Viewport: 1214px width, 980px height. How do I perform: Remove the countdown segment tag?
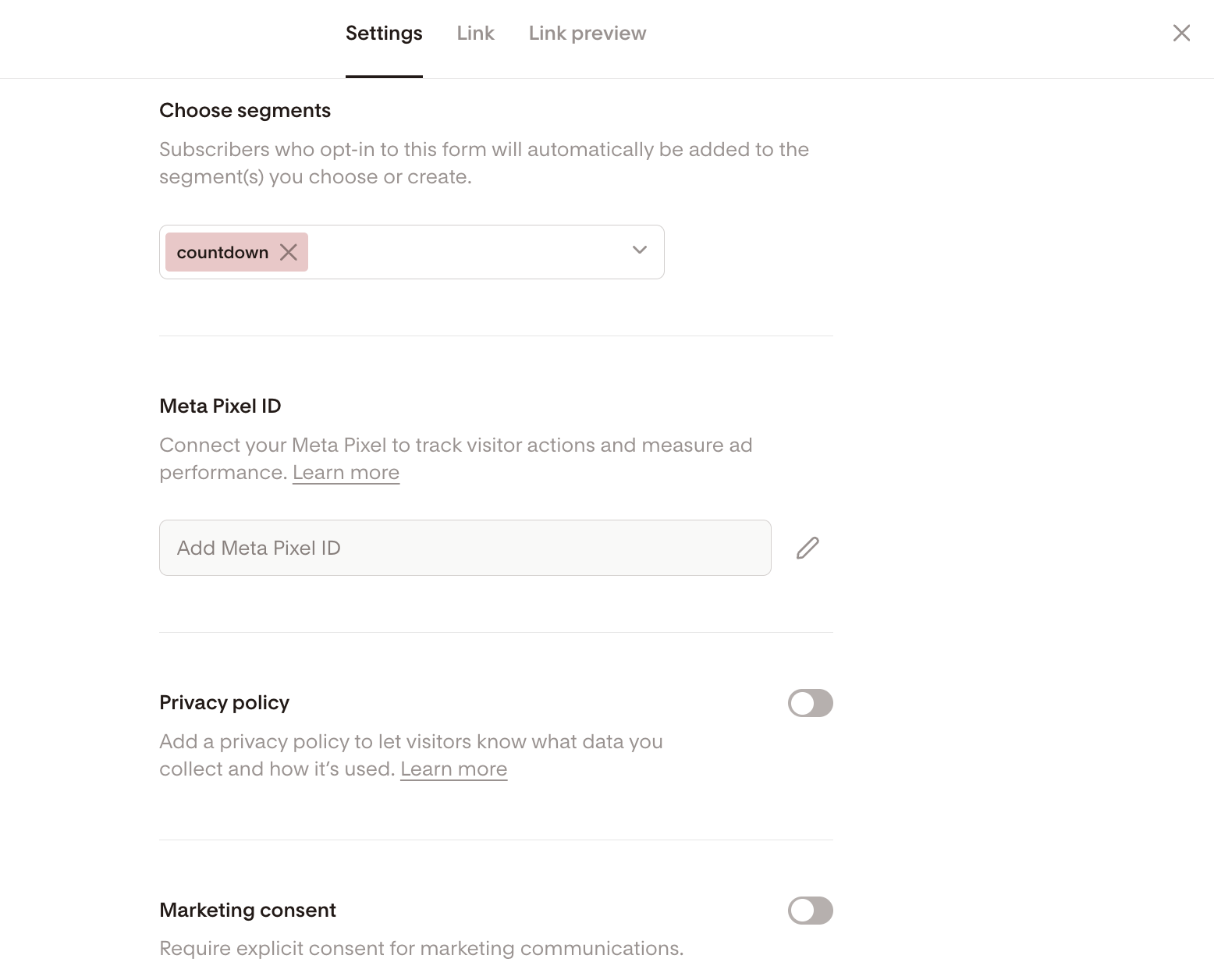pyautogui.click(x=289, y=252)
